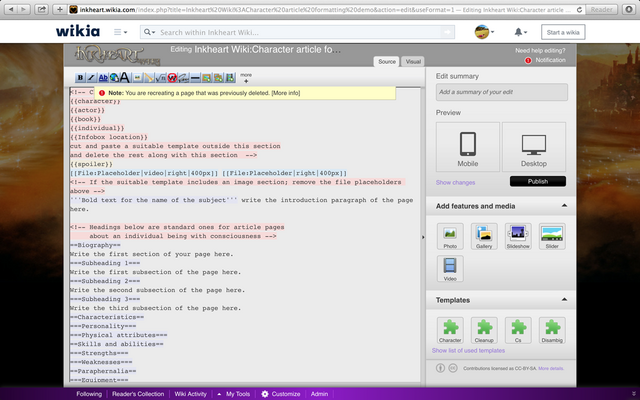Open Following in the bottom toolbar
This screenshot has height=400, width=640.
[x=89, y=394]
